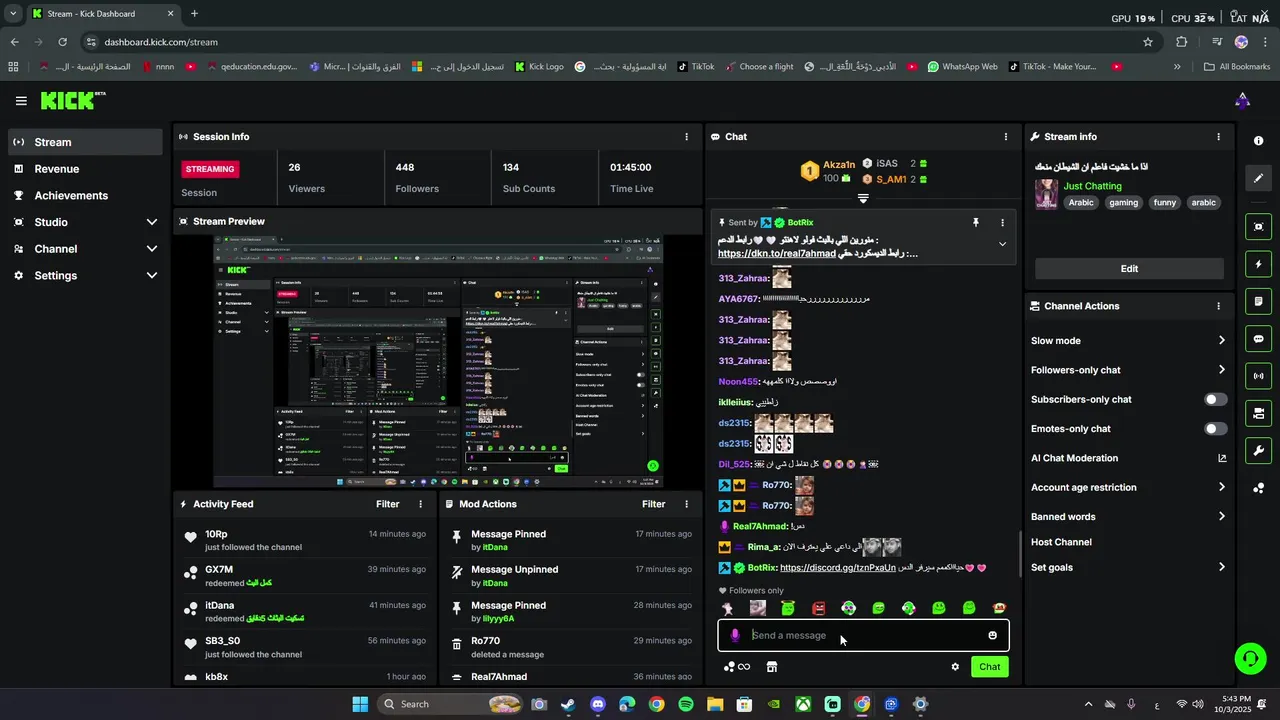1280x720 pixels.
Task: Toggle the lightning bolt widget icon
Action: [1259, 264]
